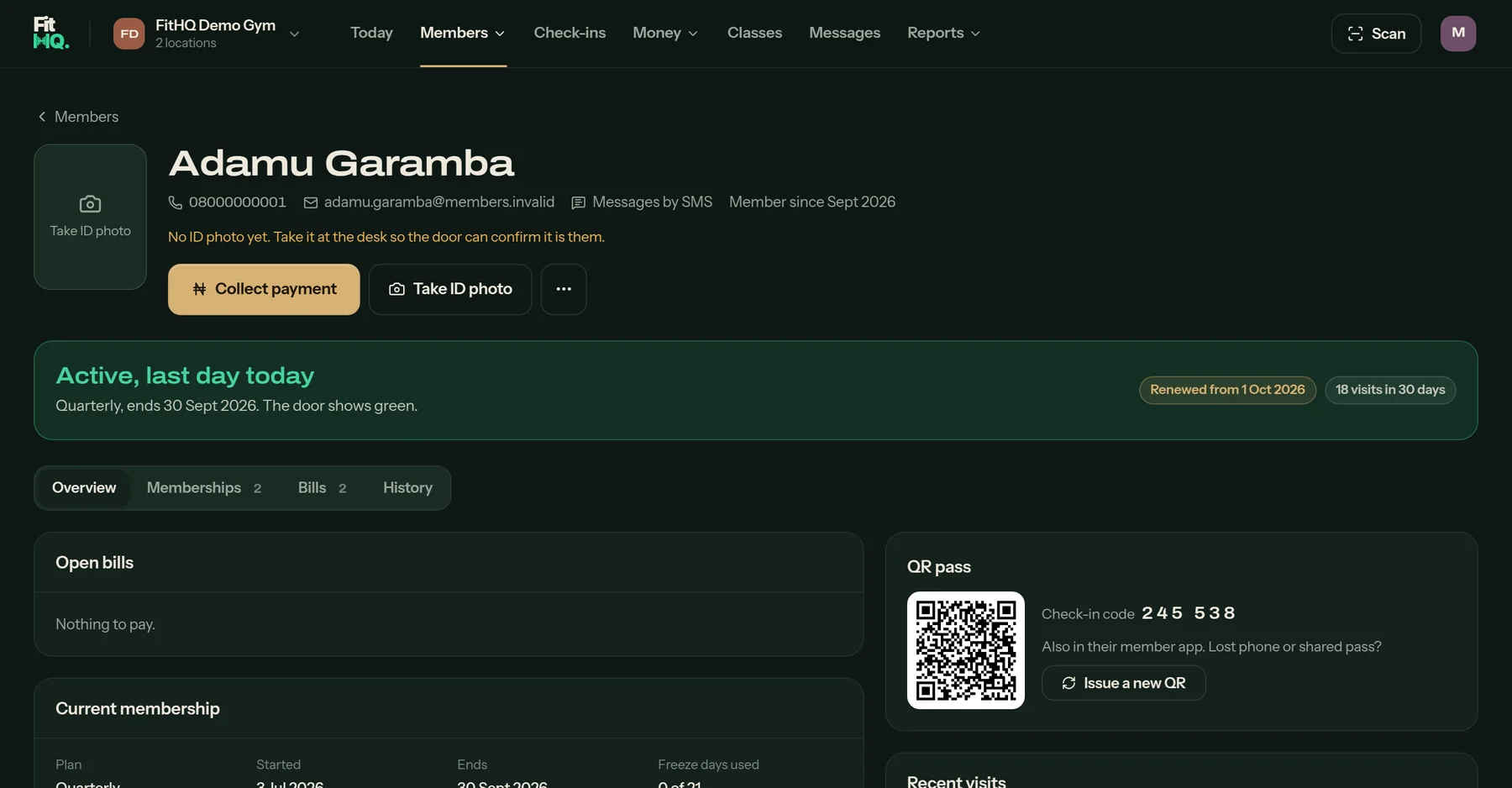Click the envelope icon beside the email

click(x=311, y=202)
